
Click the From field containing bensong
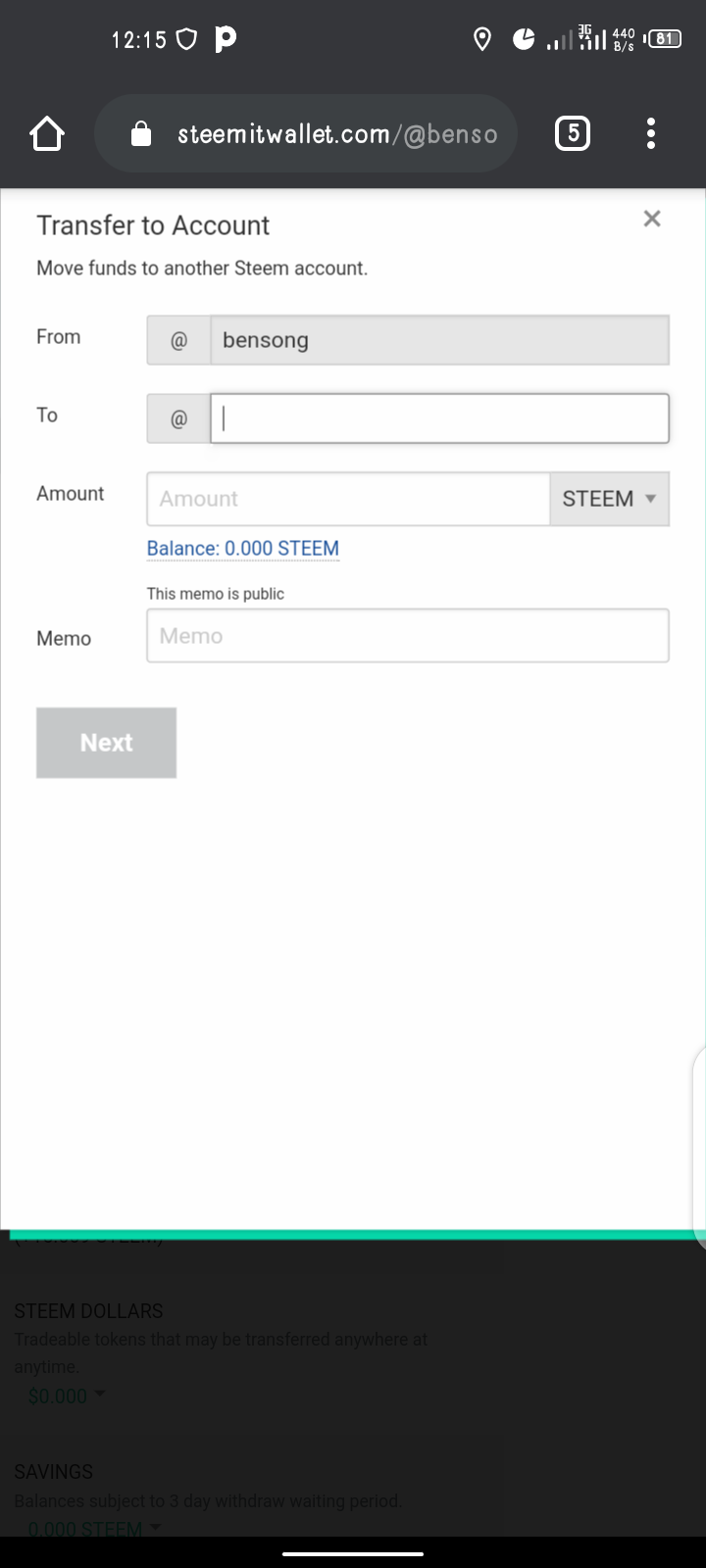(x=439, y=340)
